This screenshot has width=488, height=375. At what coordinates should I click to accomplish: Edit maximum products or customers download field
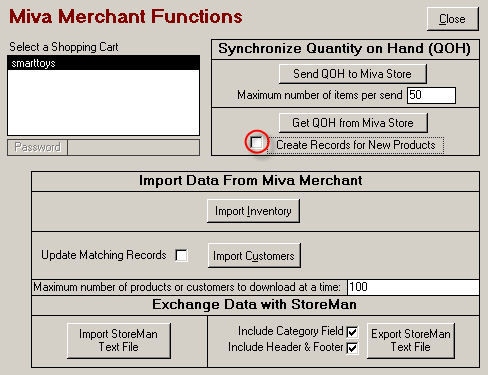pos(413,287)
